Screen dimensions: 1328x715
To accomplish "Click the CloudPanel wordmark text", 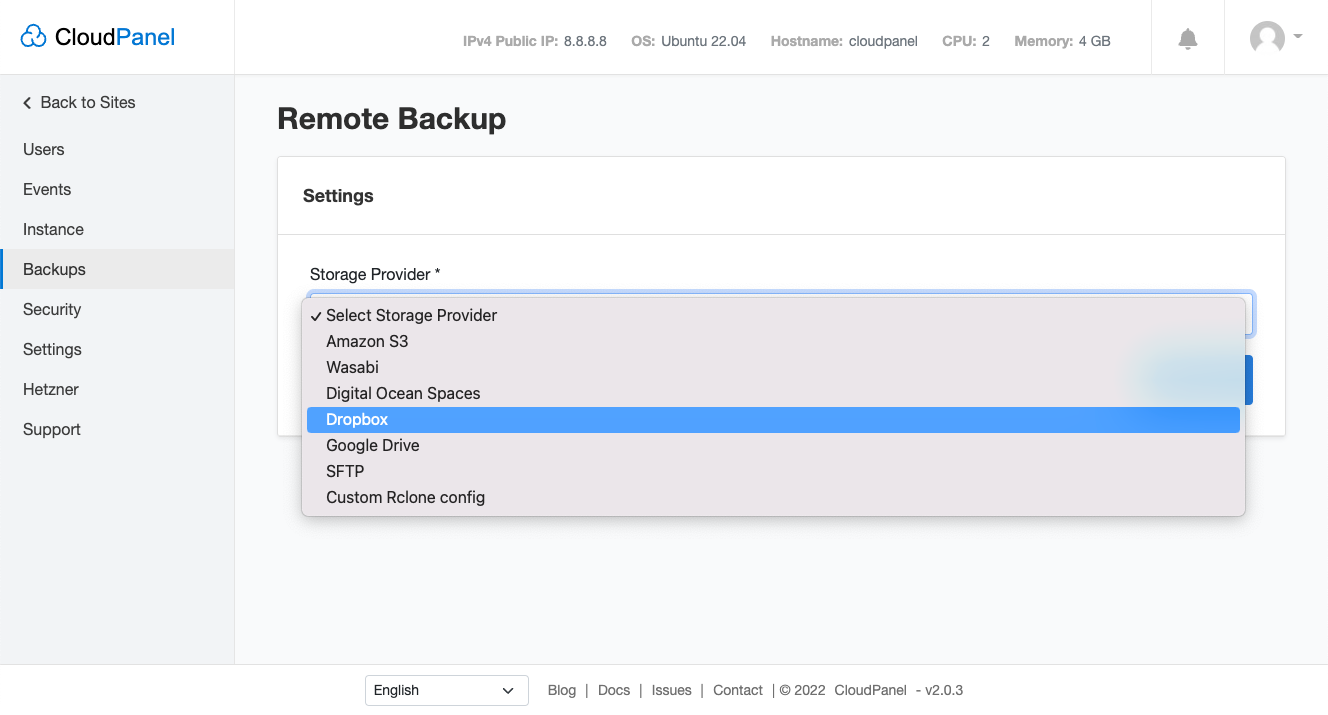I will (x=115, y=37).
